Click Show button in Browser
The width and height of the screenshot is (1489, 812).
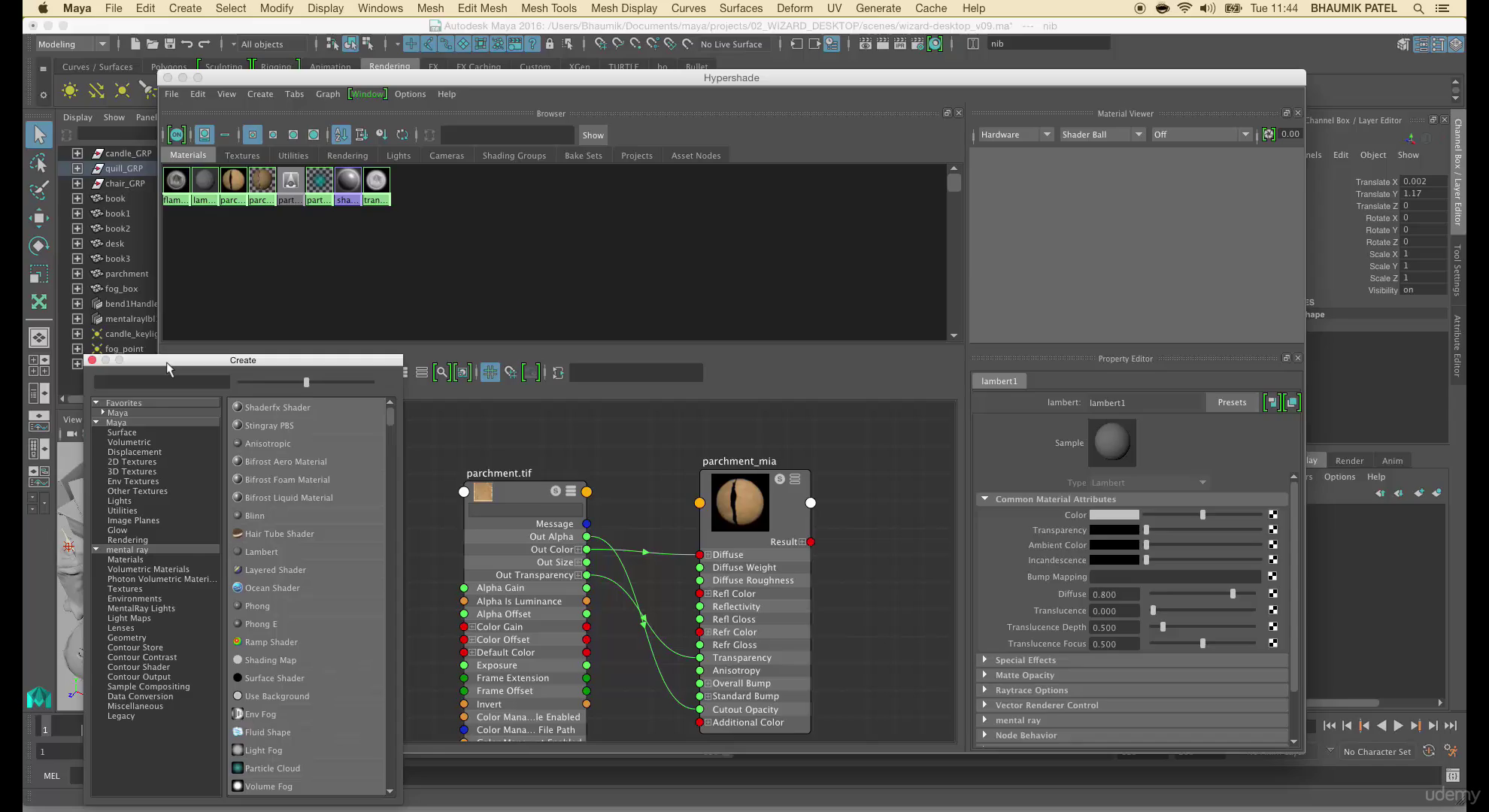click(593, 135)
